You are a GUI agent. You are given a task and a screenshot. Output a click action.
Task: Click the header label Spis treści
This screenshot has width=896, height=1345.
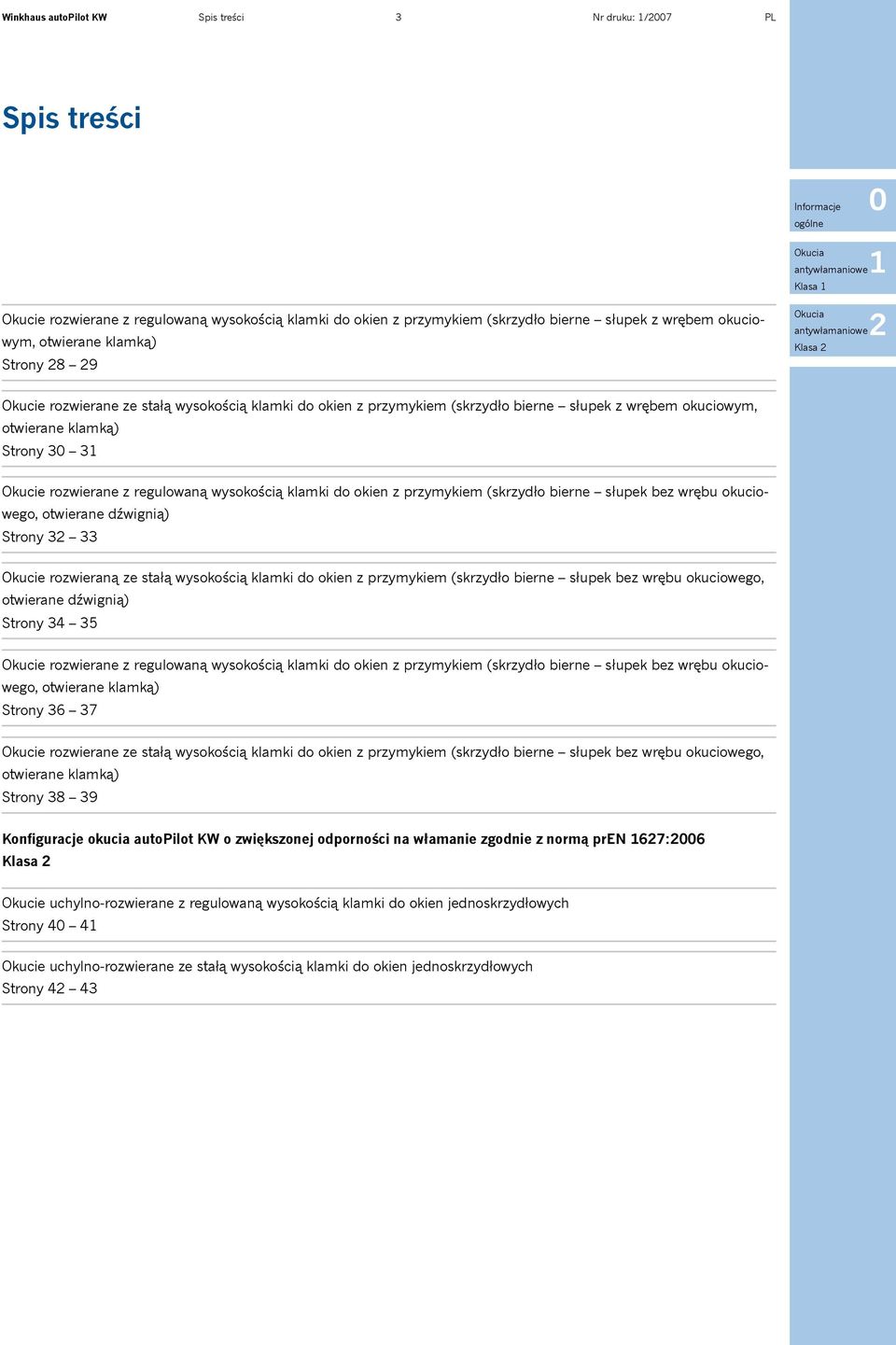click(221, 17)
